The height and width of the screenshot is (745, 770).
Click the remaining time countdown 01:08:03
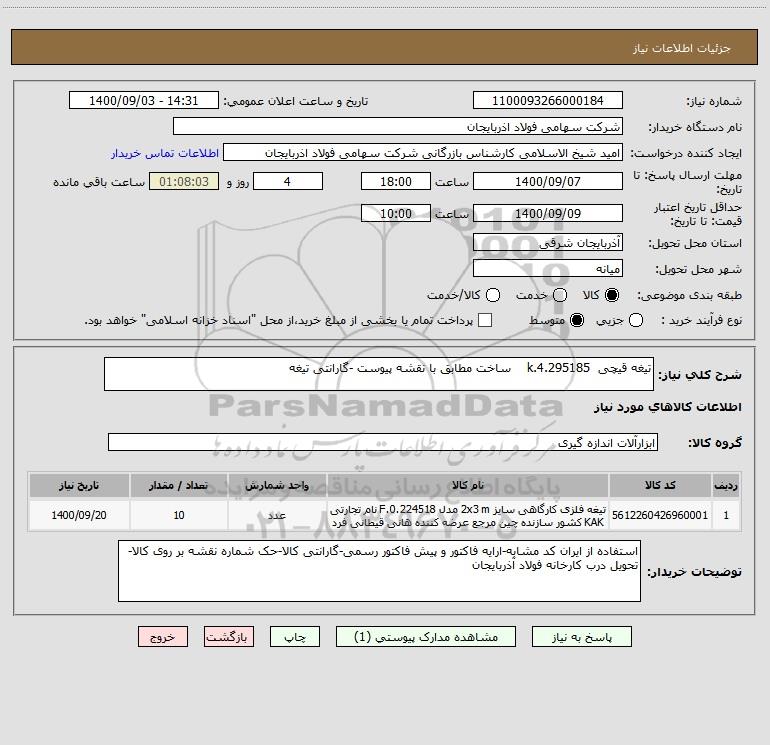[x=184, y=182]
